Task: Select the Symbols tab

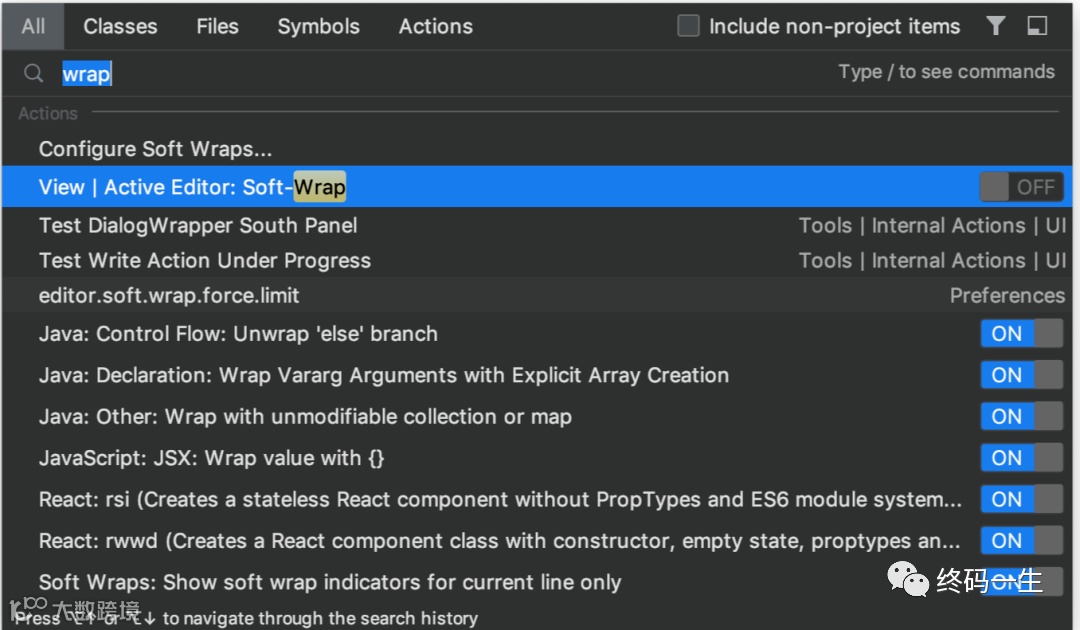Action: click(318, 26)
